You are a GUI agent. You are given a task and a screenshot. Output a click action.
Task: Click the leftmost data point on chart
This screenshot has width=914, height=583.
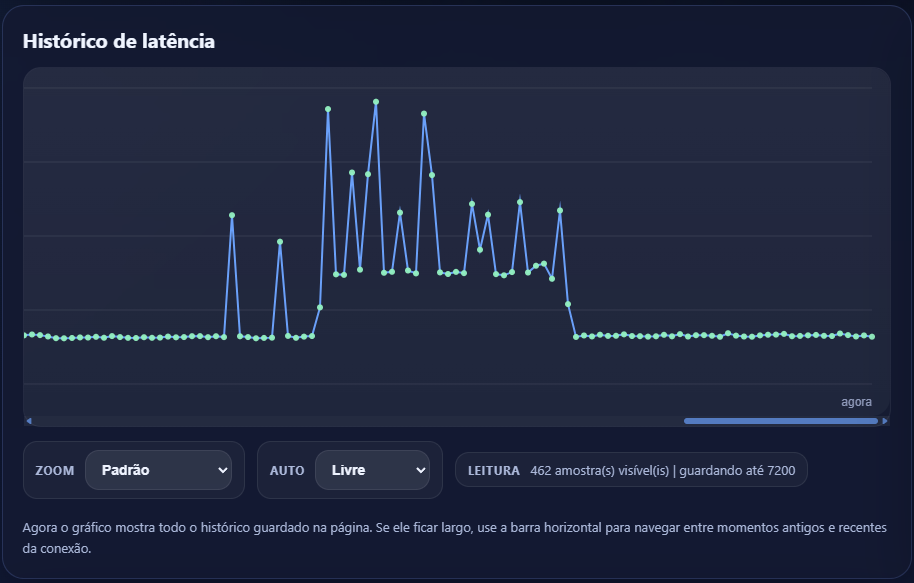click(25, 335)
